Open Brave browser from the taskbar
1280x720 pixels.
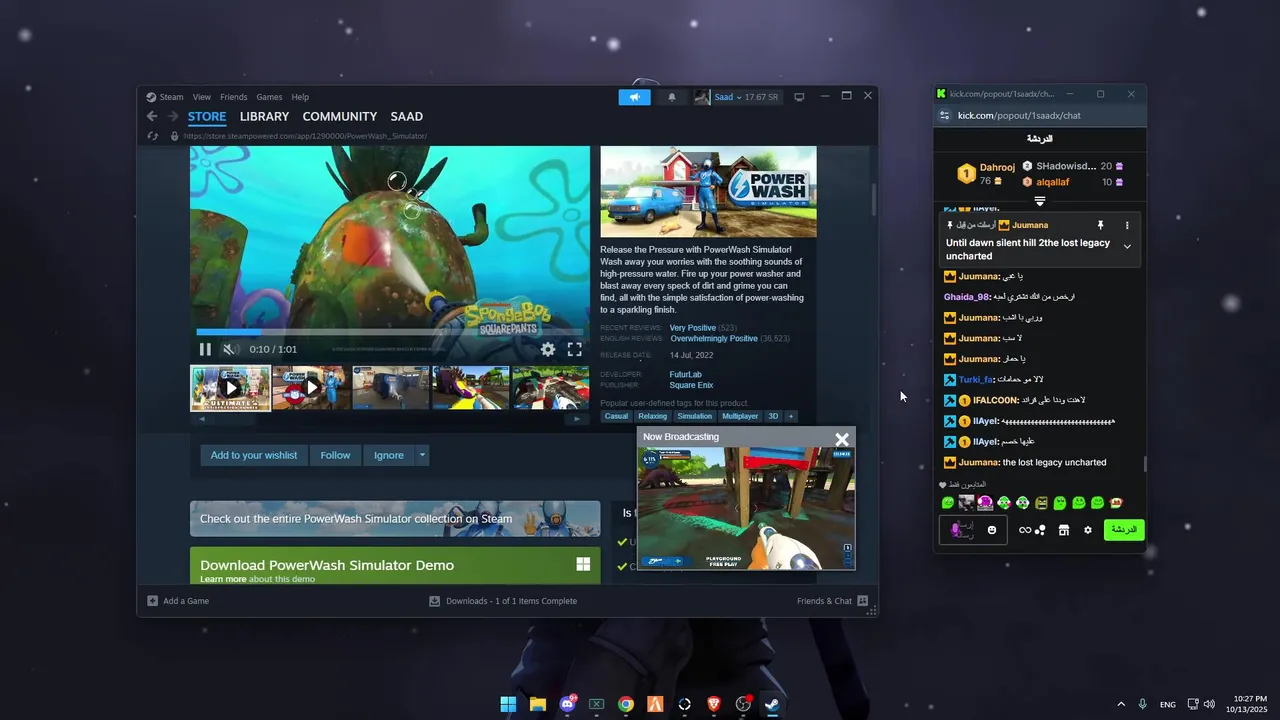tap(714, 704)
